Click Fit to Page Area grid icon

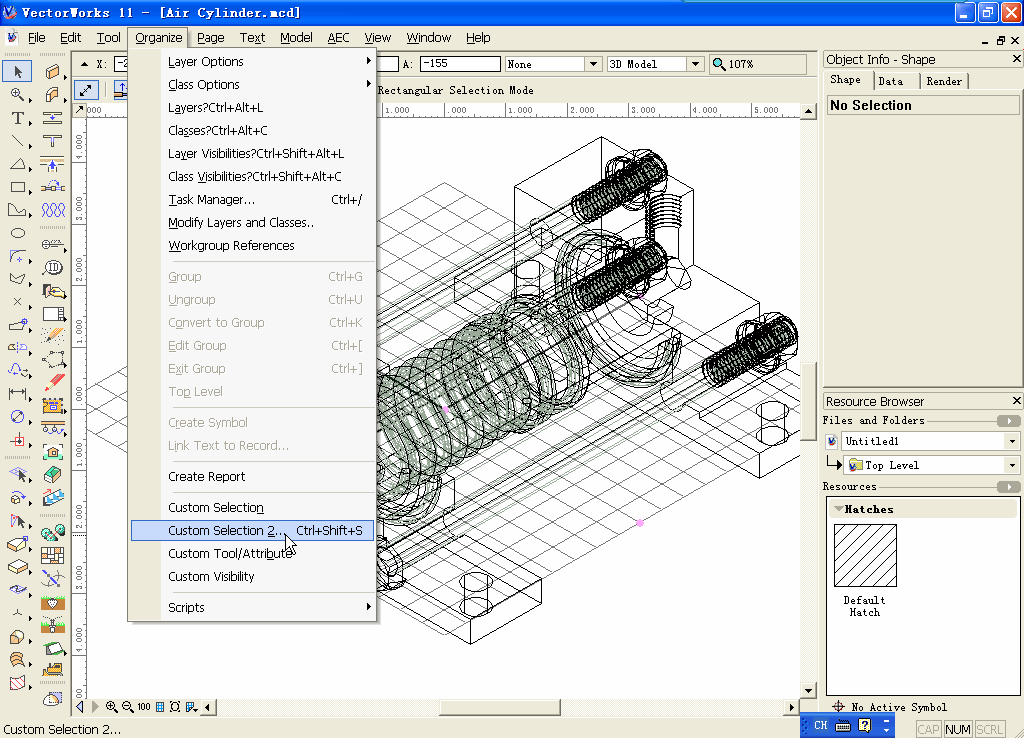click(x=160, y=707)
